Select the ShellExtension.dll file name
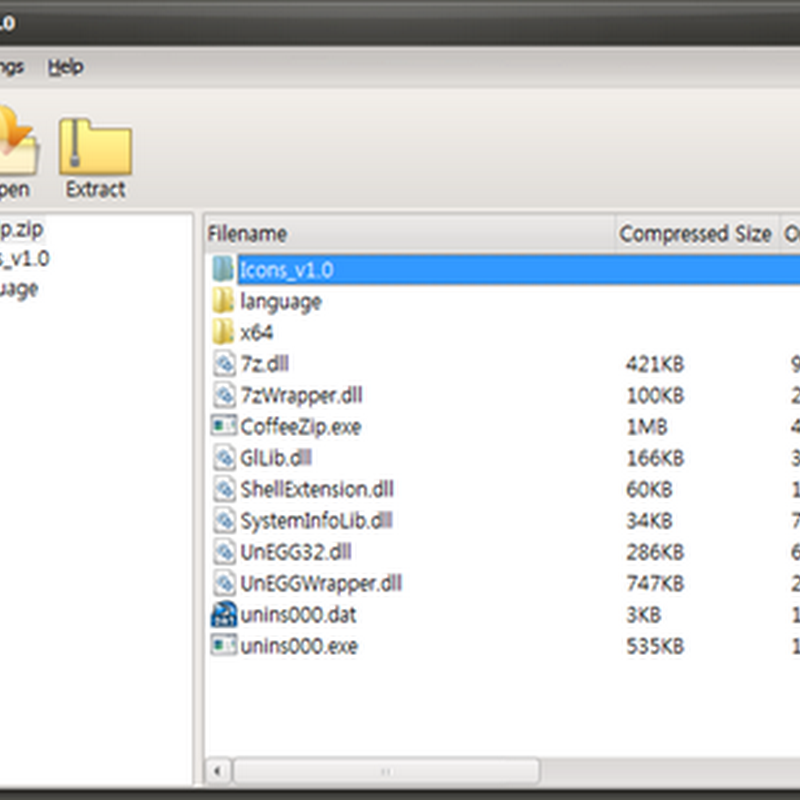Screen dimensions: 800x800 click(x=317, y=489)
